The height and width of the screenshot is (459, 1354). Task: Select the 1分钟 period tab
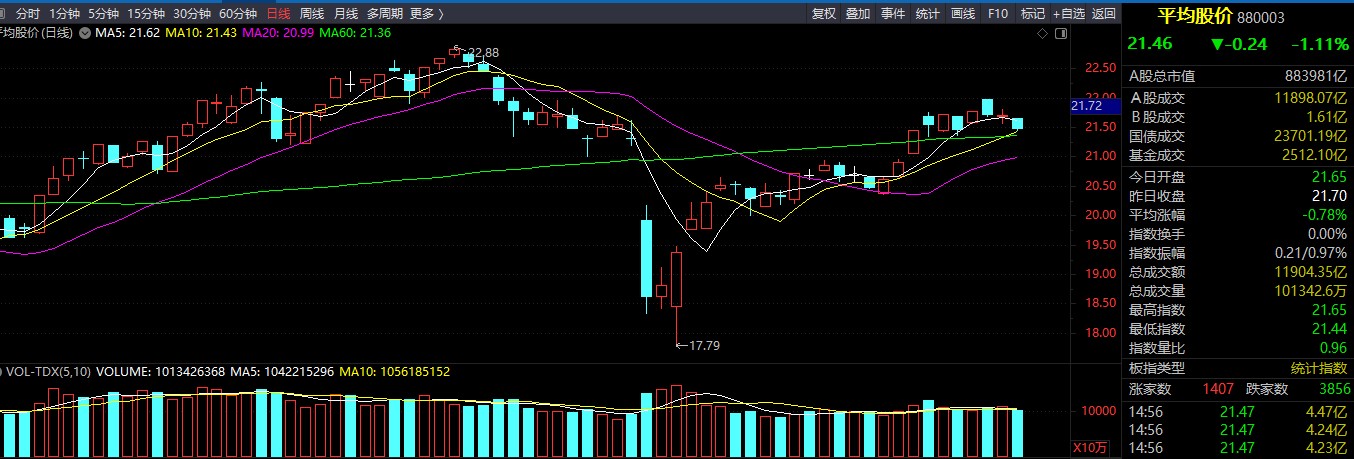(64, 14)
